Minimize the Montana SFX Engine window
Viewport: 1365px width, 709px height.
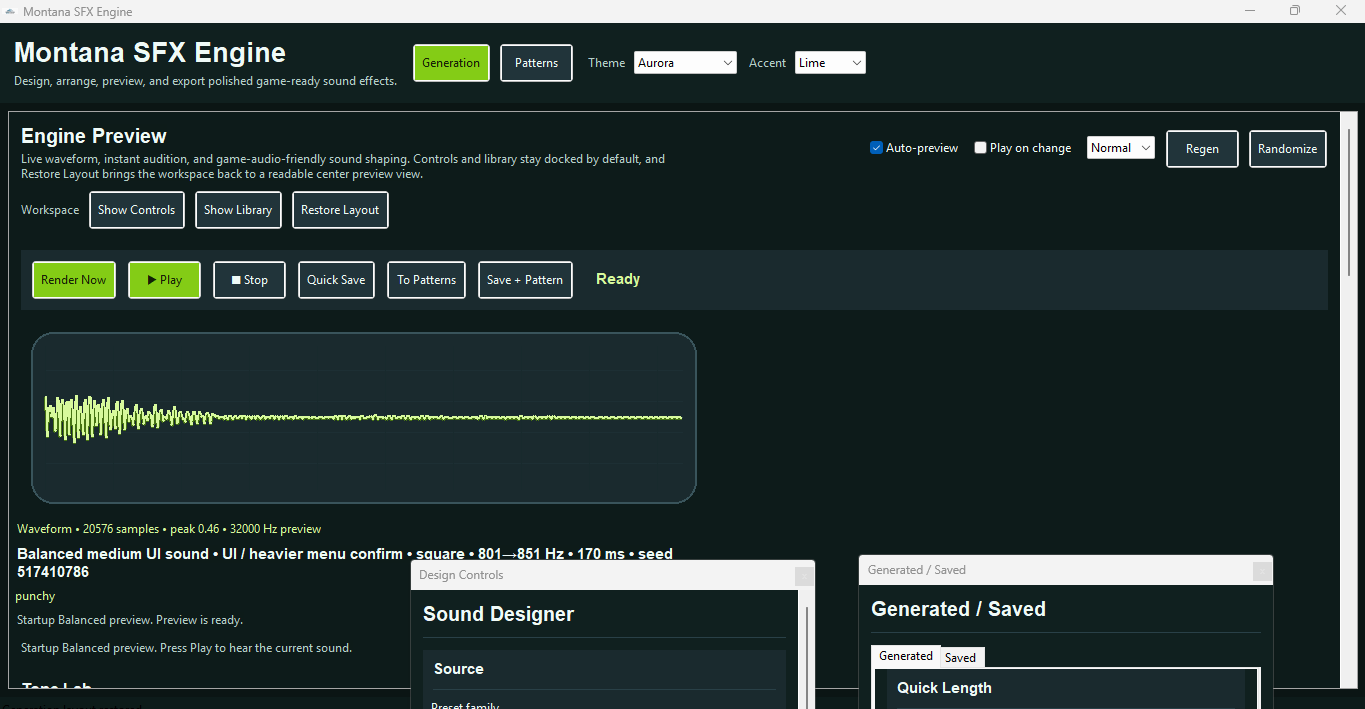click(1250, 10)
